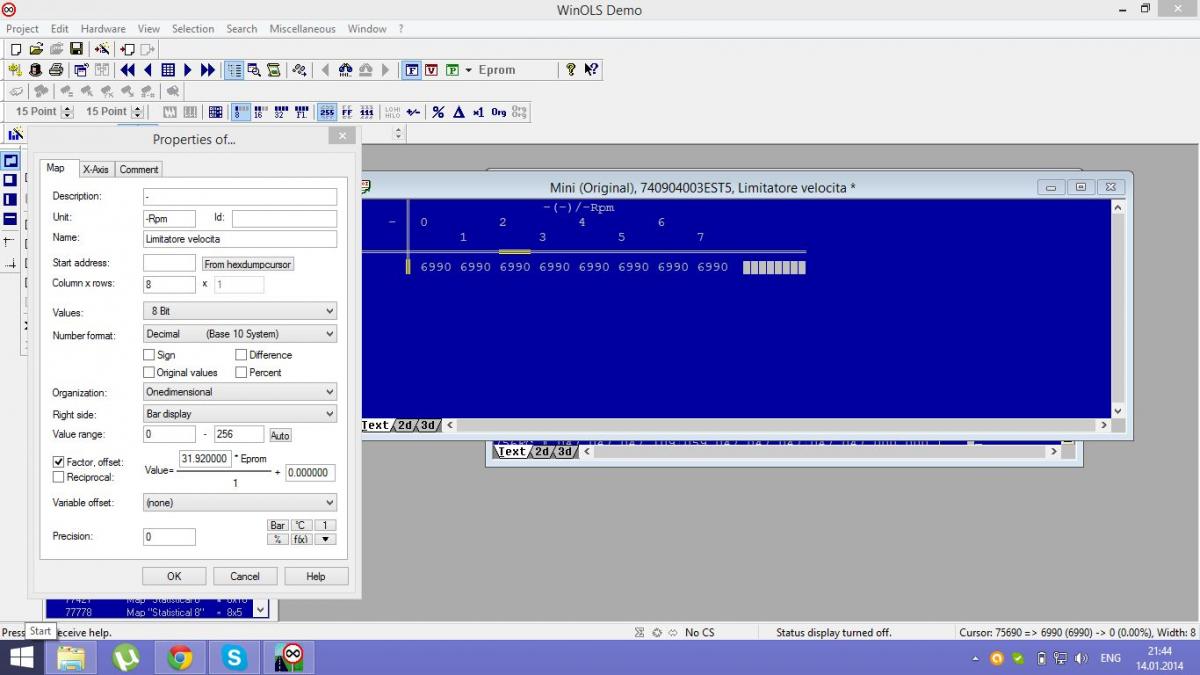Click the binoculars search icon
Viewport: 1200px width, 675px height.
tap(345, 70)
